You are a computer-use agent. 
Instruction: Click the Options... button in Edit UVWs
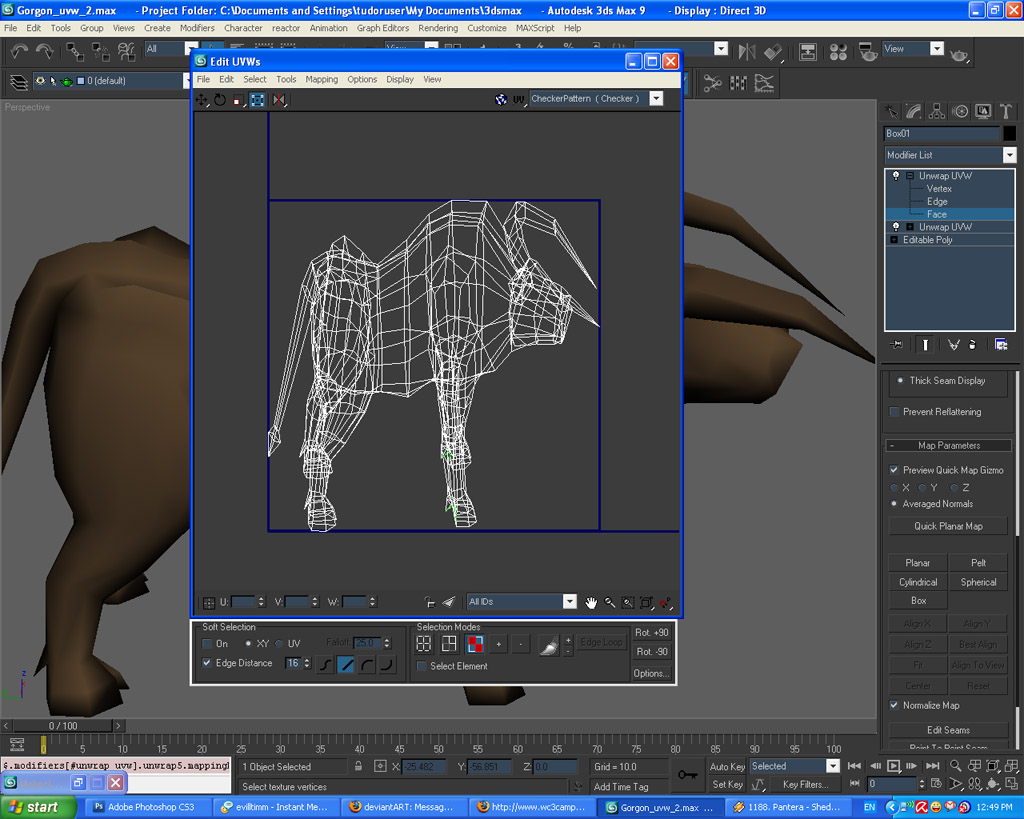tap(652, 673)
